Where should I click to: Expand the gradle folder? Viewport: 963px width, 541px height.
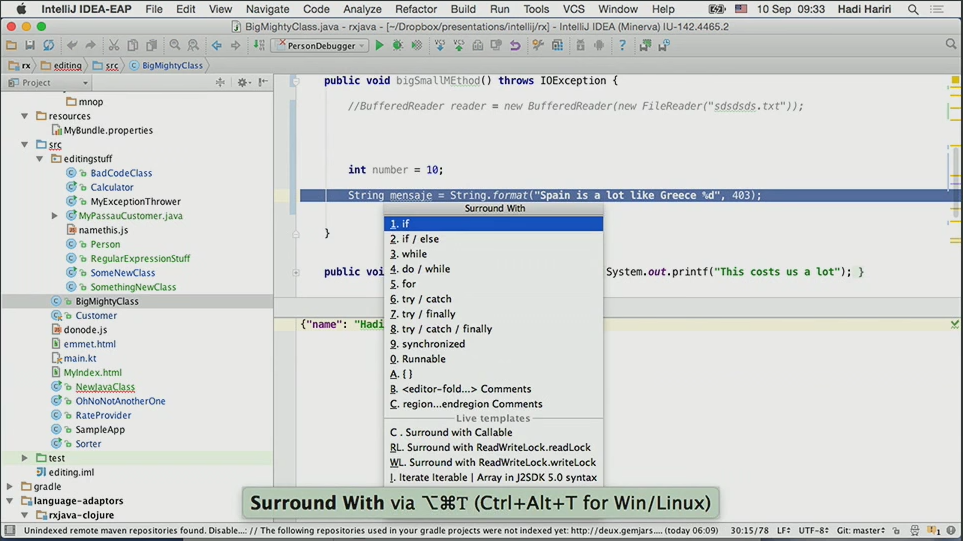coord(10,486)
